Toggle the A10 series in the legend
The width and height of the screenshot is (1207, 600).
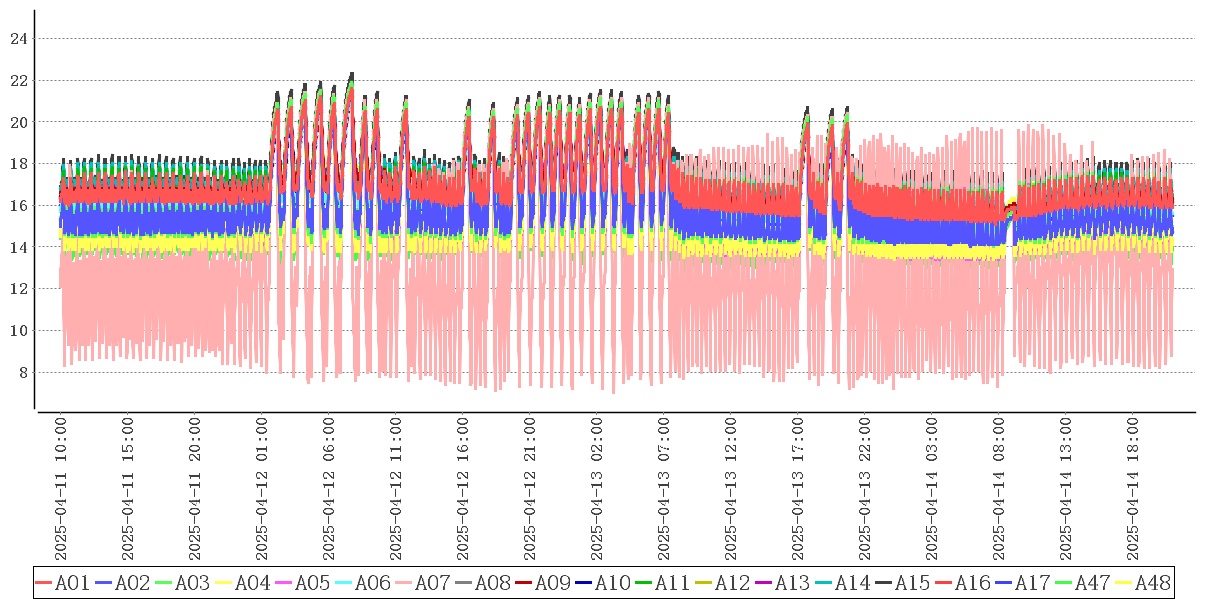coord(612,583)
